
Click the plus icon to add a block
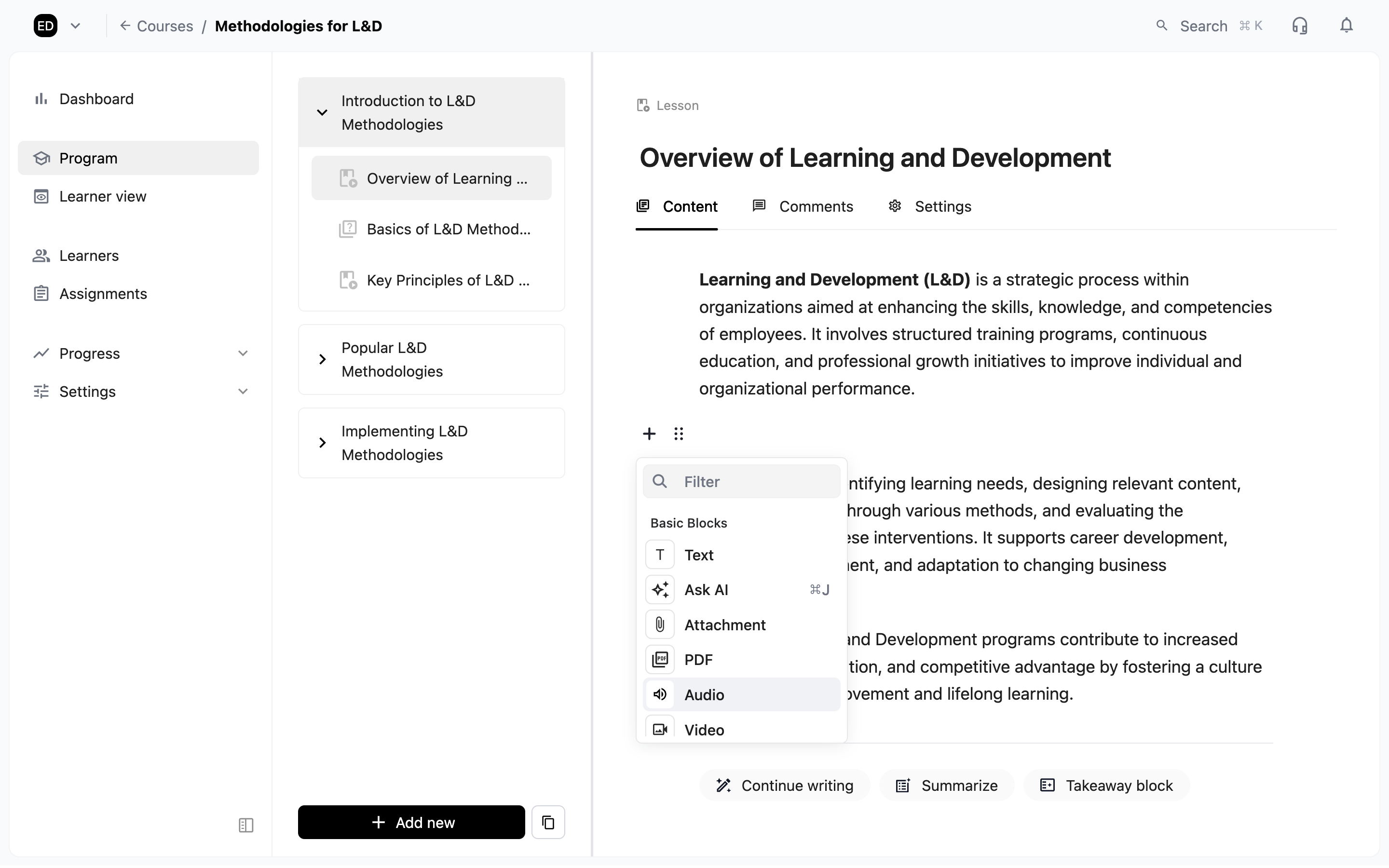649,434
